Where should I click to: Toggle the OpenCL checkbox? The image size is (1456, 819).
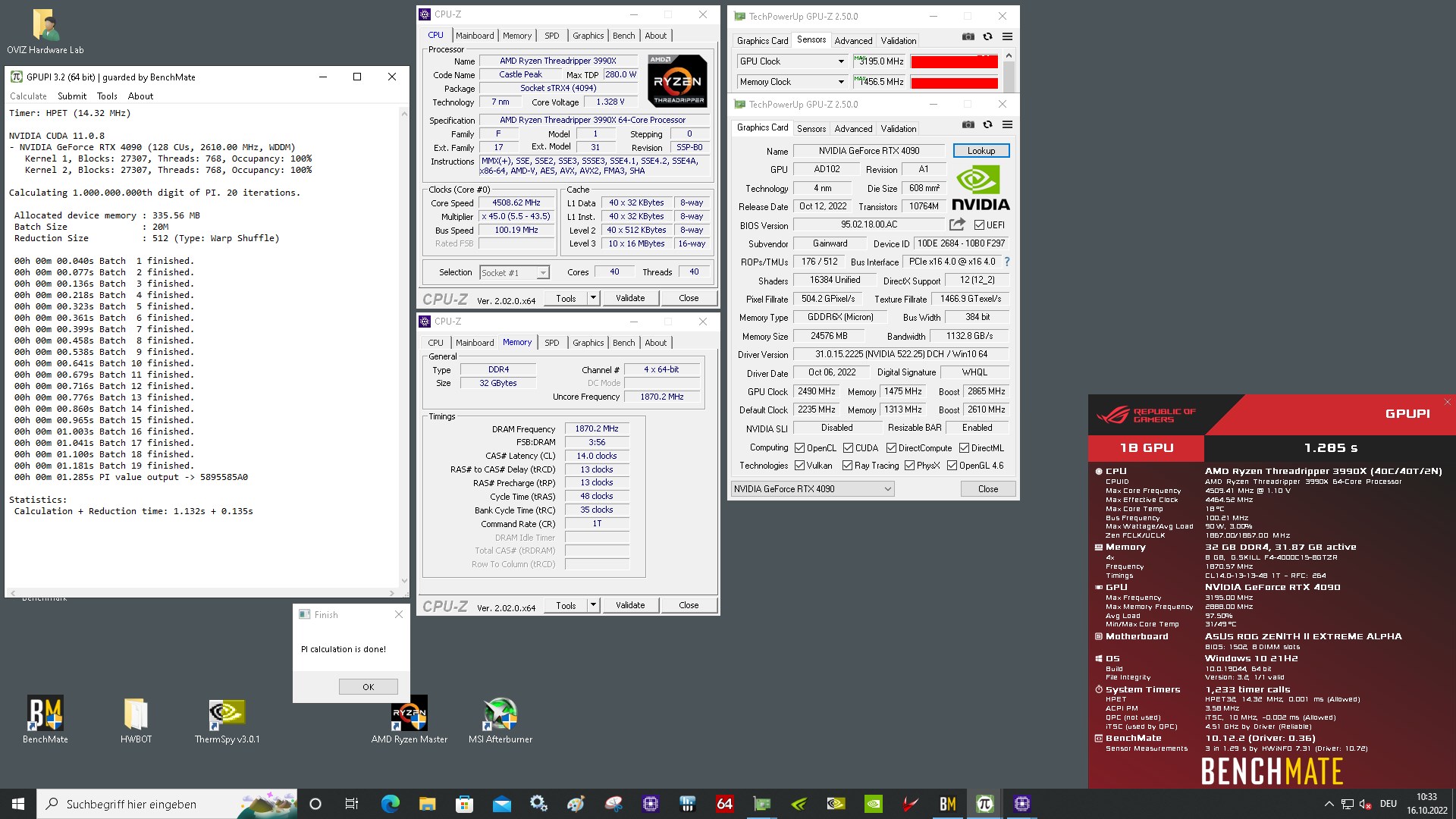799,448
